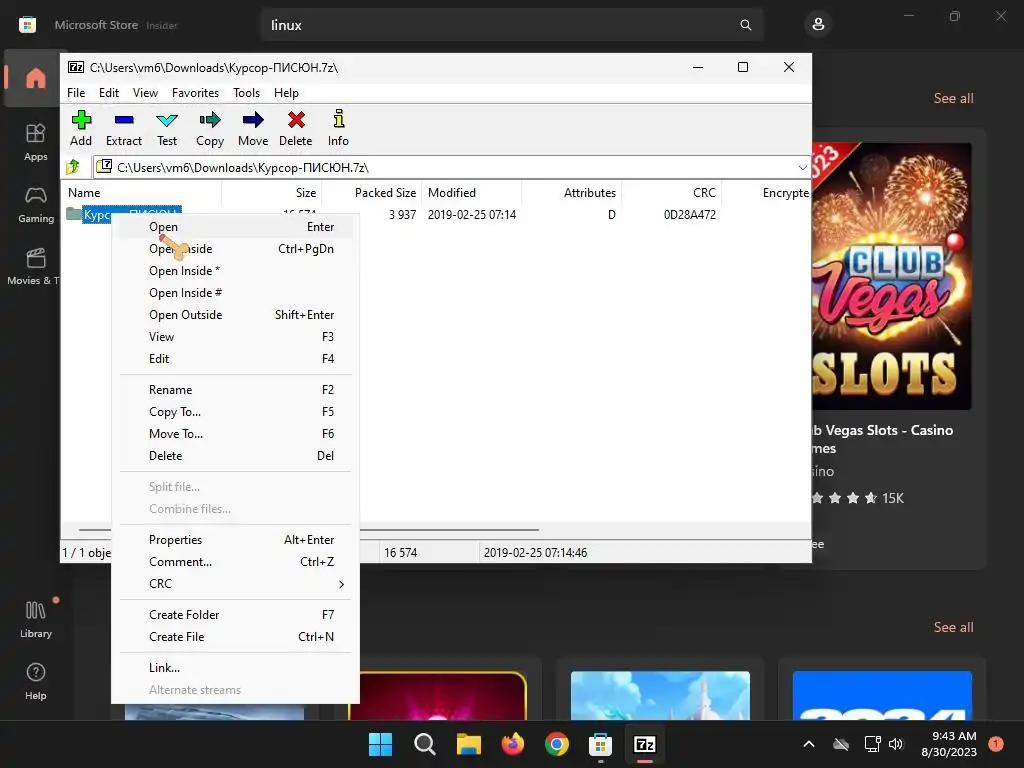The height and width of the screenshot is (768, 1024).
Task: Click the lower See all link in Store
Action: (x=953, y=627)
